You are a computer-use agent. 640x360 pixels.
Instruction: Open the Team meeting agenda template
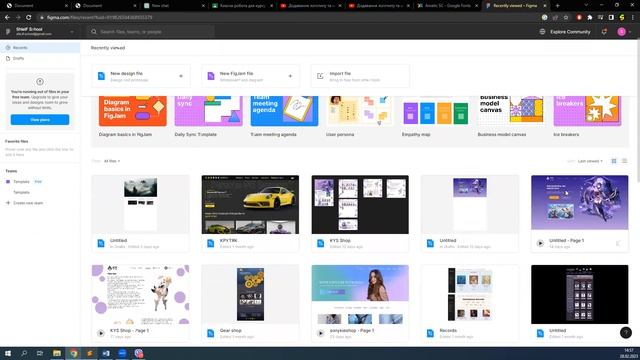(284, 111)
